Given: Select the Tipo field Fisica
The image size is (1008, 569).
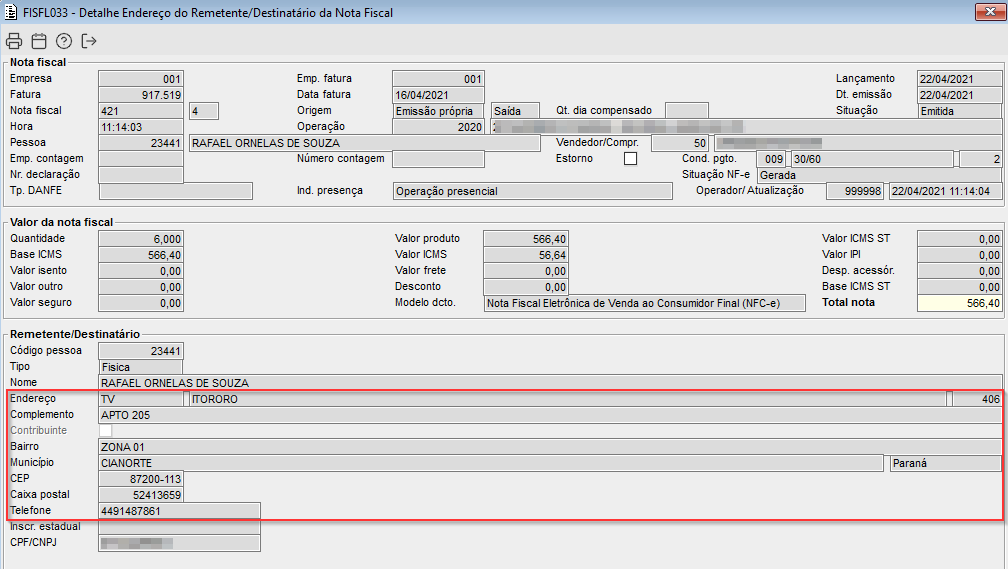Looking at the screenshot, I should 141,367.
